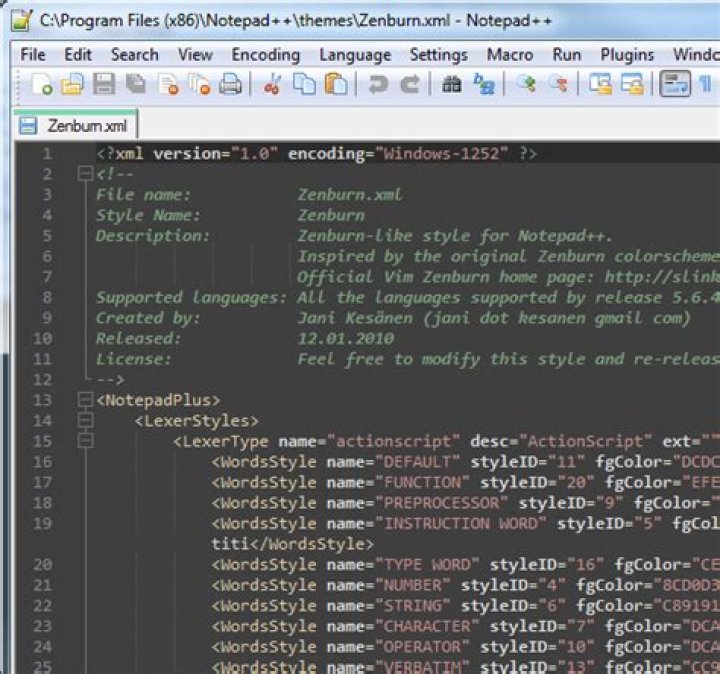The width and height of the screenshot is (720, 674).
Task: Click the Close All documents icon
Action: [200, 84]
